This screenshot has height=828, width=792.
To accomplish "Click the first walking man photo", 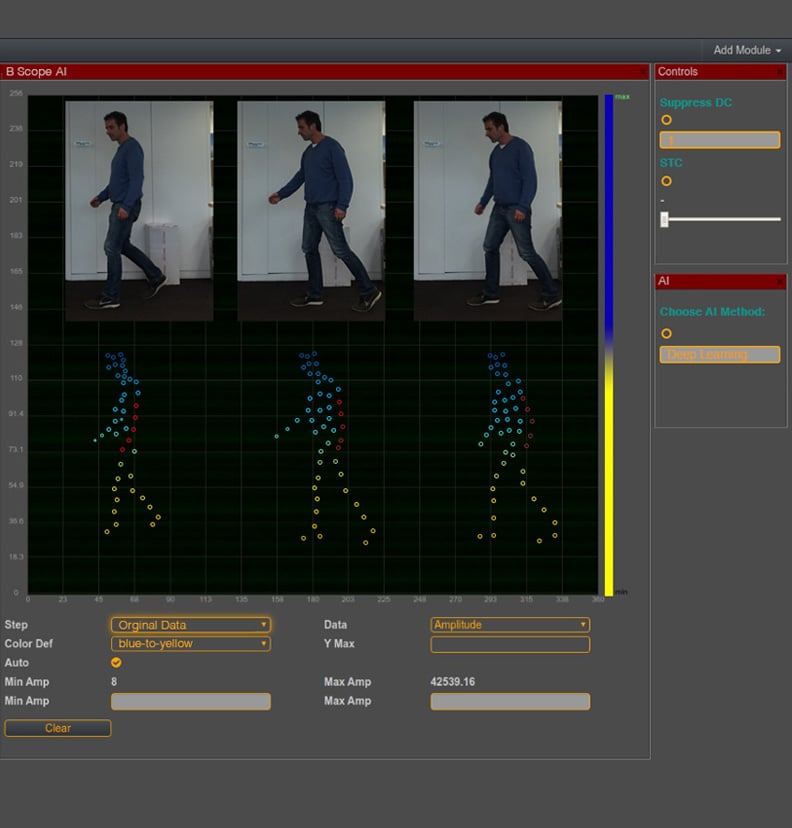I will [x=139, y=210].
